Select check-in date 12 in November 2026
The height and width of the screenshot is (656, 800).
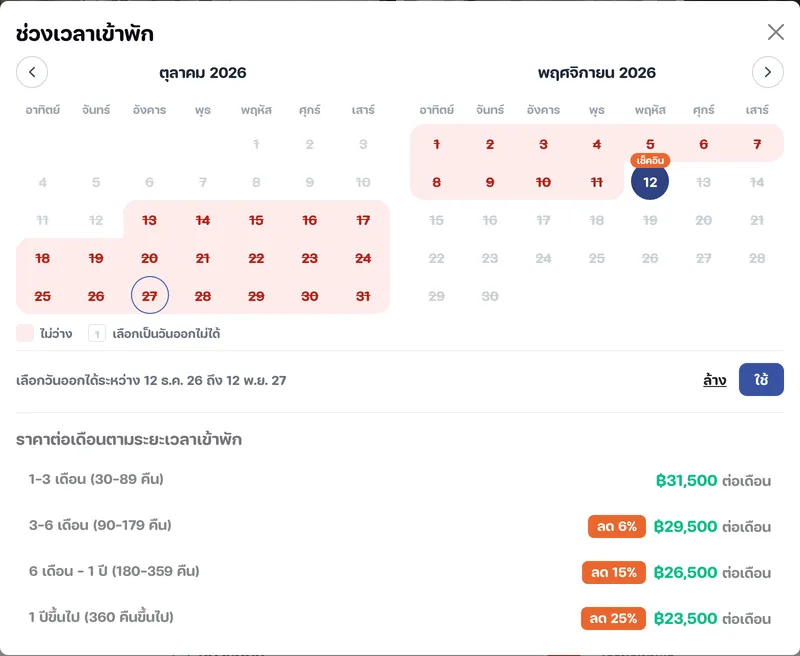(650, 182)
